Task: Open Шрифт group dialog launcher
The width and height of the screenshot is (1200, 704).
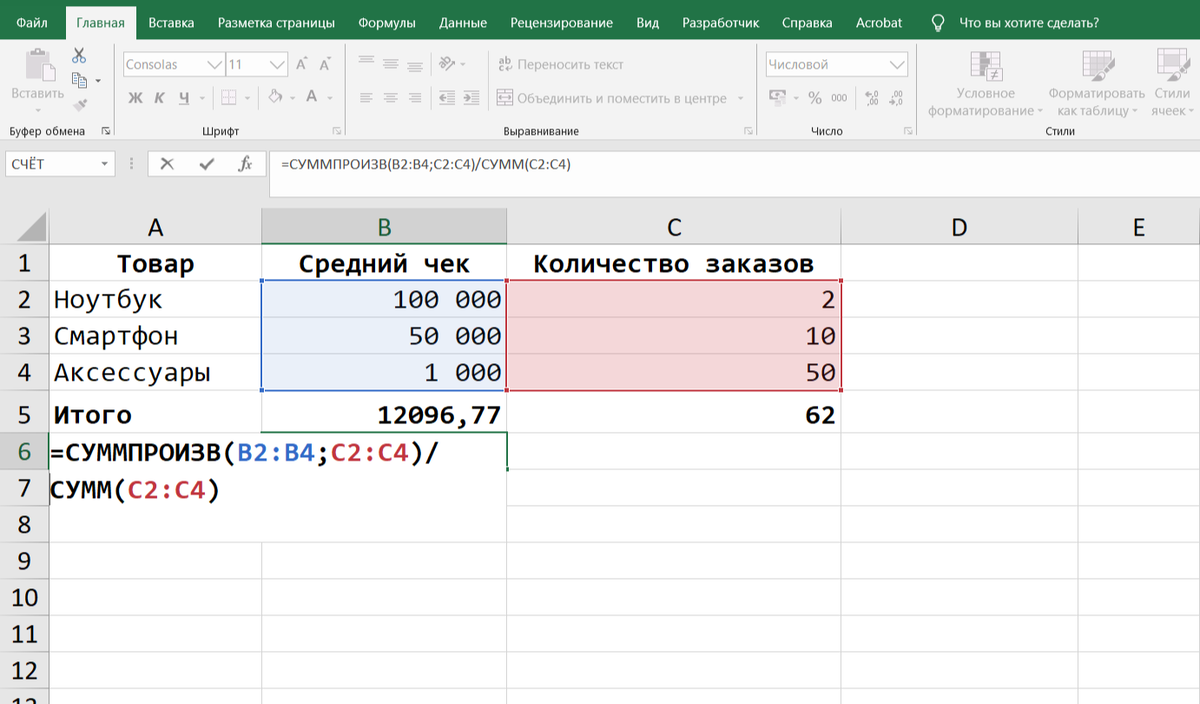Action: (336, 131)
